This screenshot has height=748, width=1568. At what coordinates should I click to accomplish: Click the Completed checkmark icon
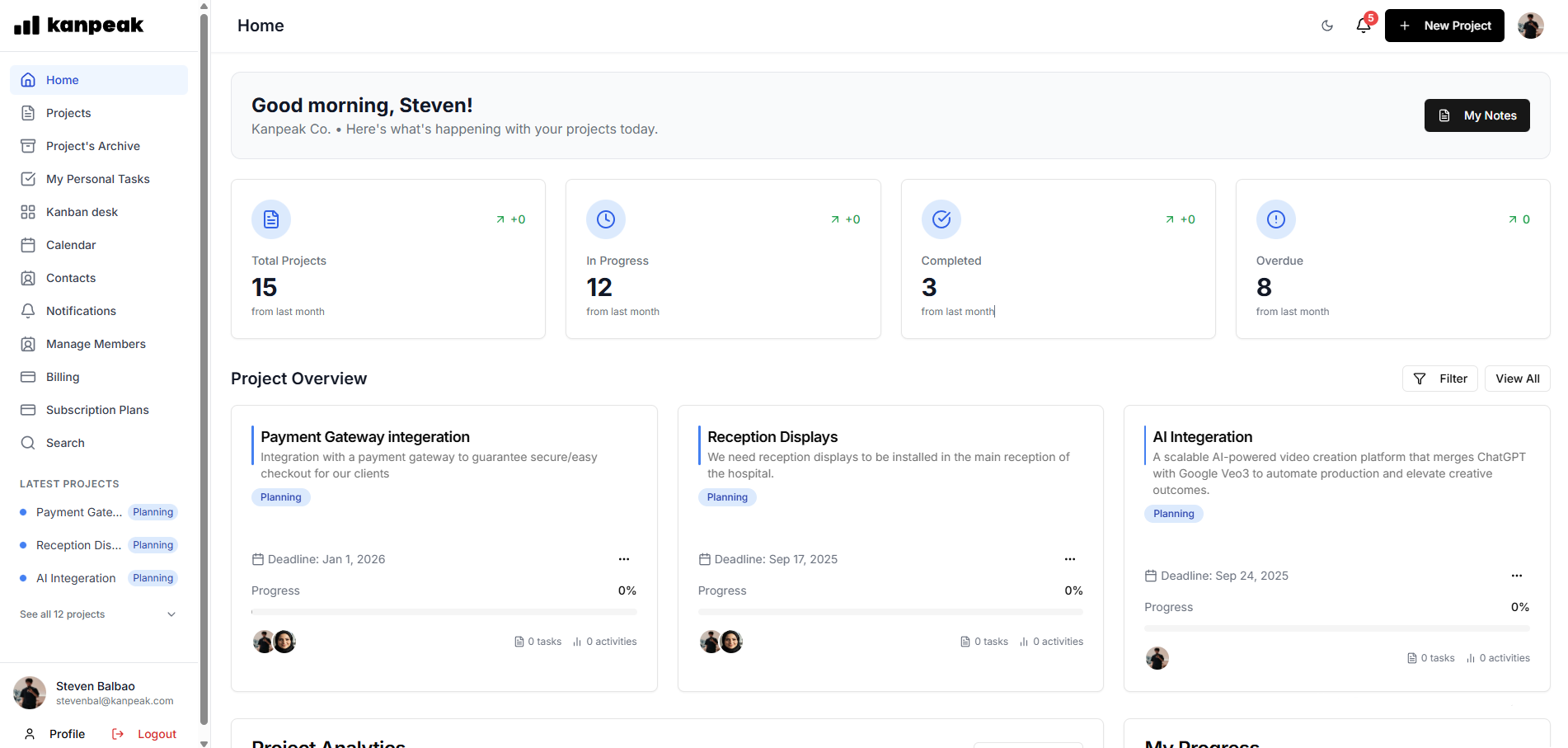click(941, 219)
